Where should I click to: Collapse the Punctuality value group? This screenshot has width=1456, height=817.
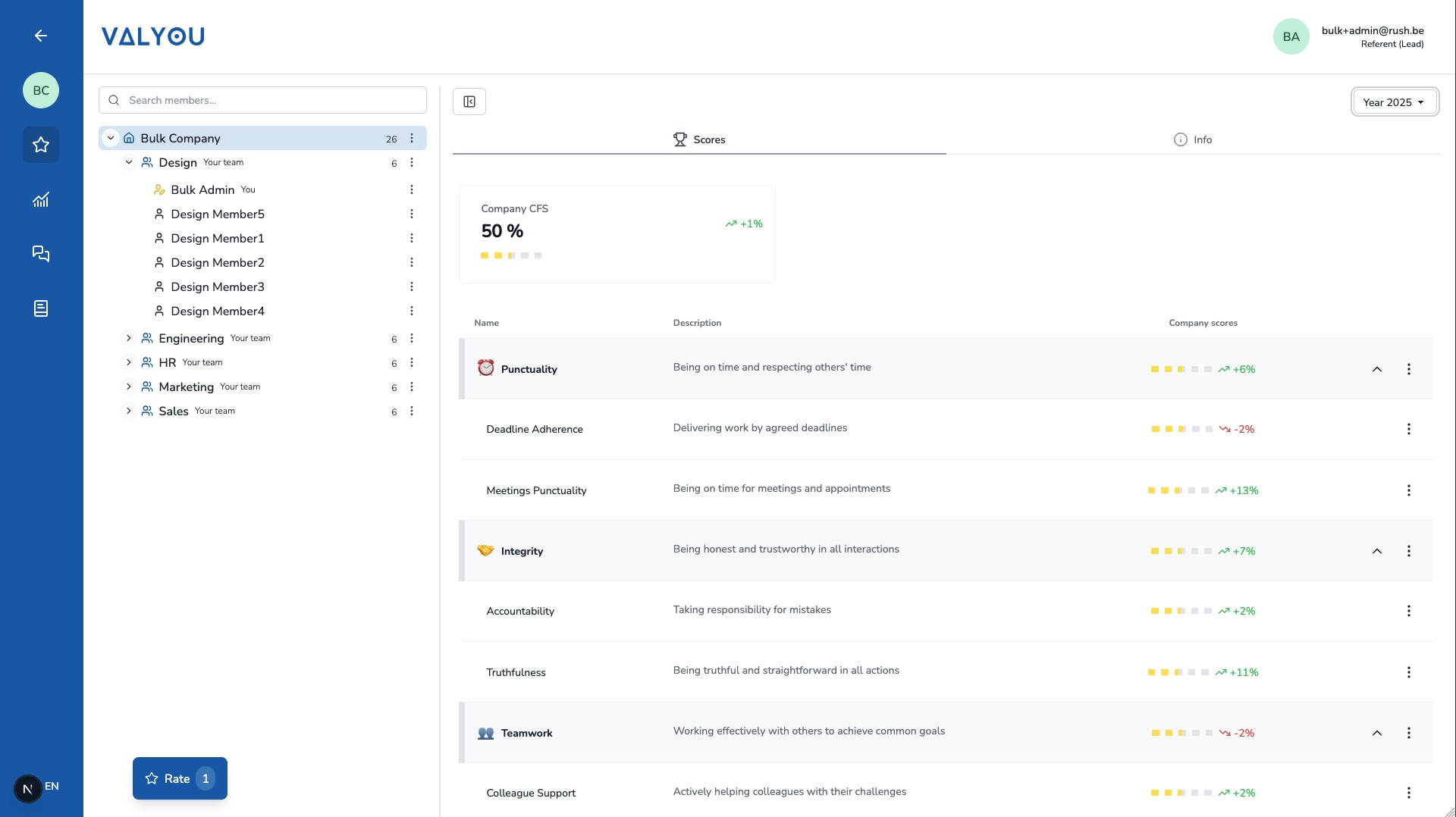[x=1377, y=369]
